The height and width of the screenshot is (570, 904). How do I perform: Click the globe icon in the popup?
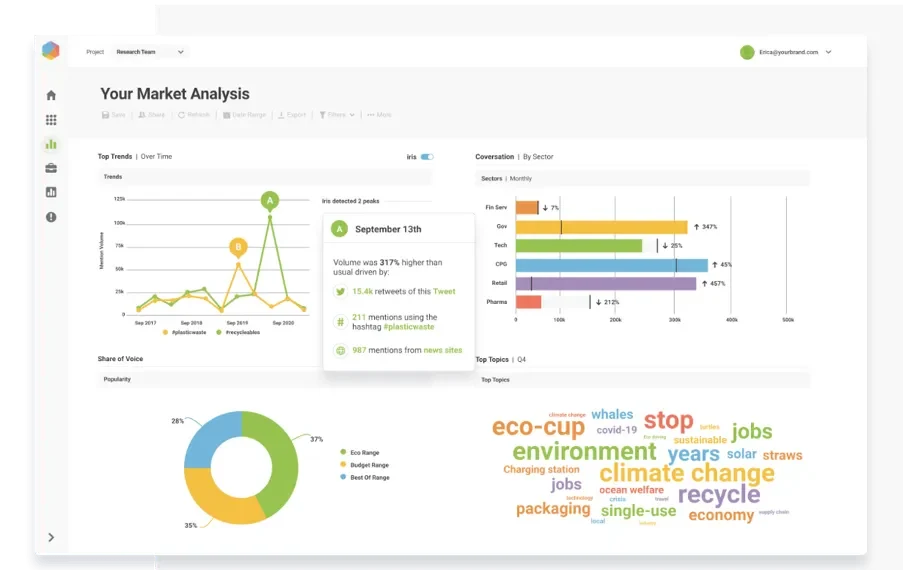pos(340,350)
